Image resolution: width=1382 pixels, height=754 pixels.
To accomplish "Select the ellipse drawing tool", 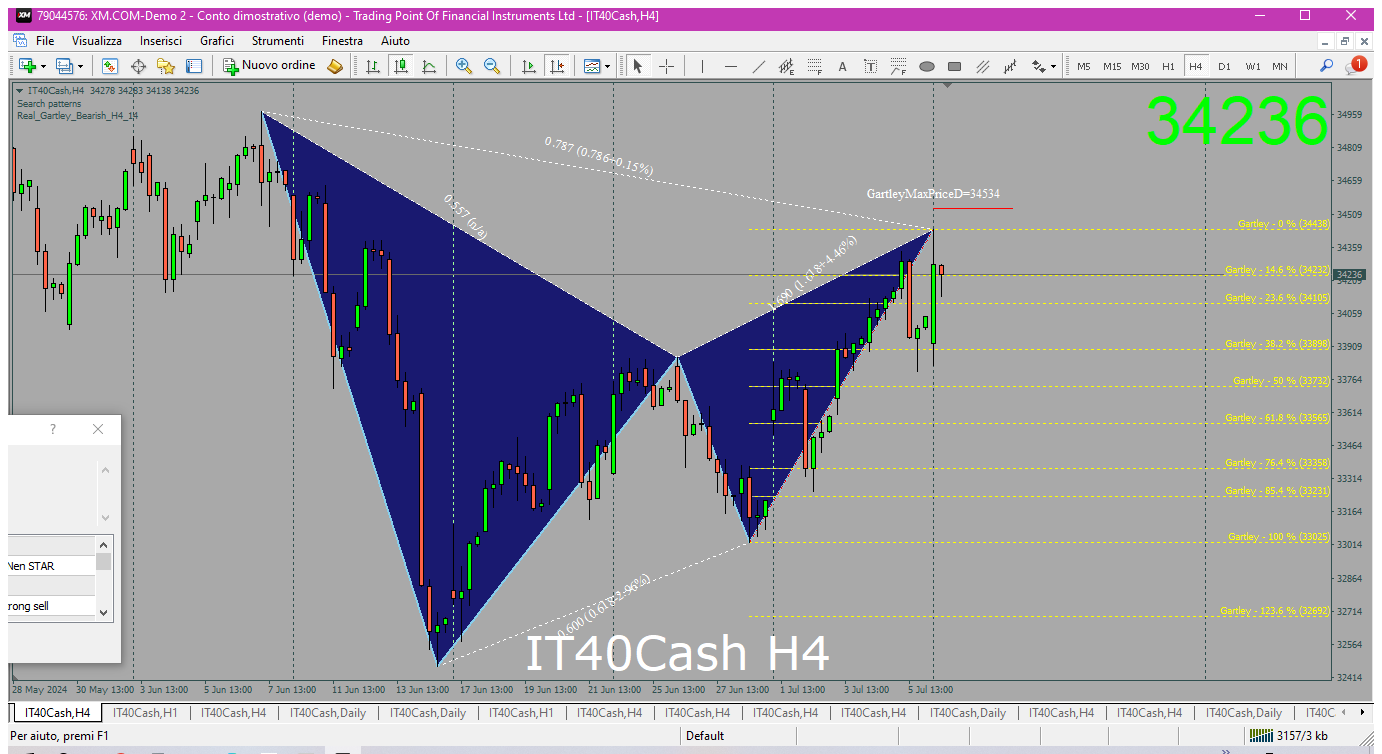I will (x=927, y=66).
